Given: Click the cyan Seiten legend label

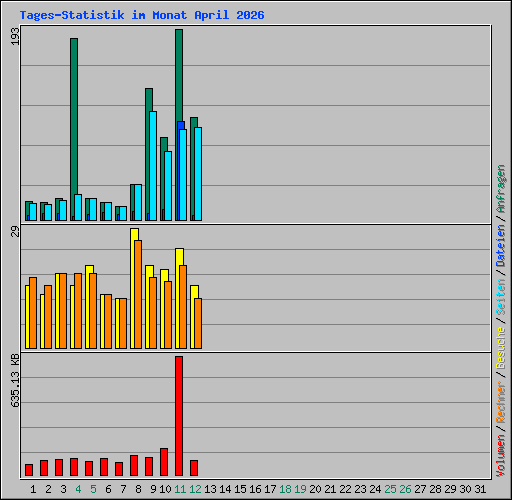Looking at the screenshot, I should click(x=501, y=297).
